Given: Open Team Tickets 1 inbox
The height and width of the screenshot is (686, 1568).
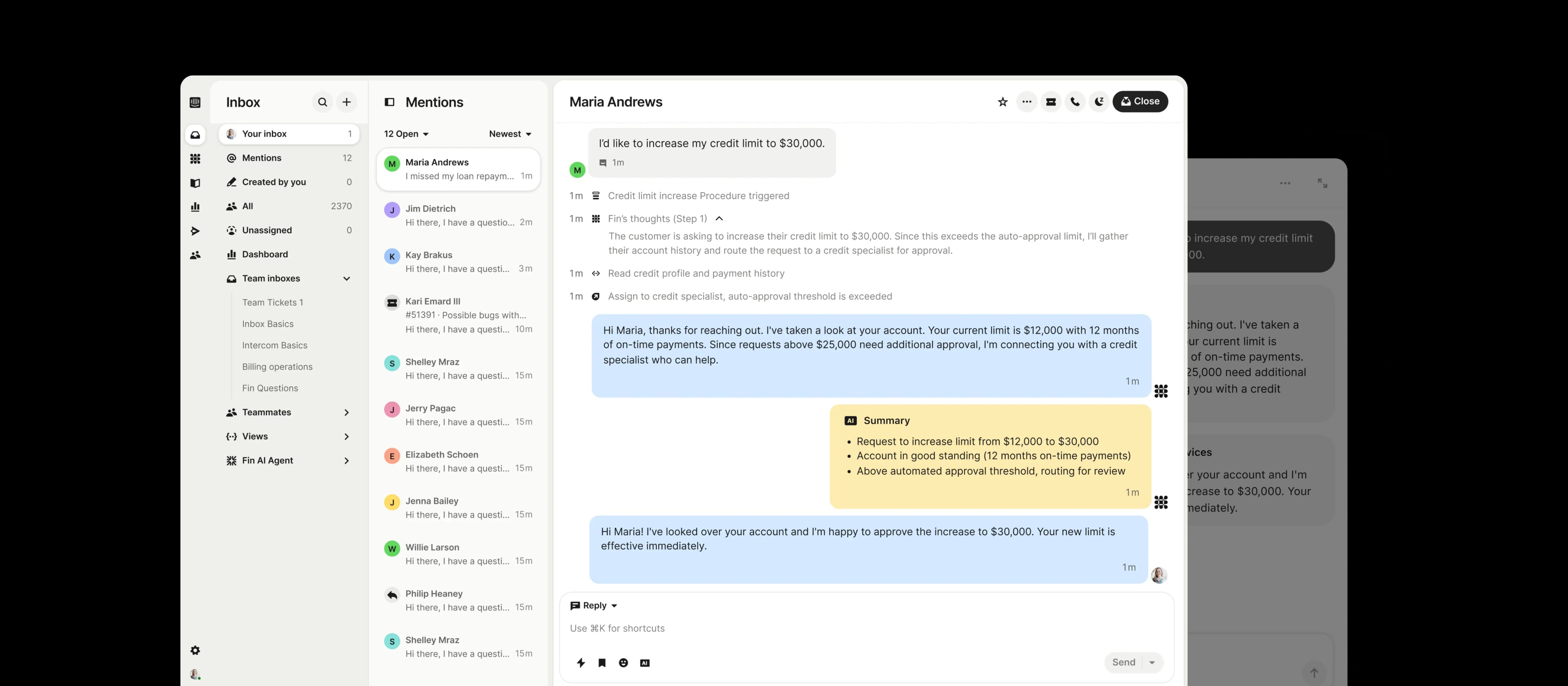Looking at the screenshot, I should [x=272, y=303].
